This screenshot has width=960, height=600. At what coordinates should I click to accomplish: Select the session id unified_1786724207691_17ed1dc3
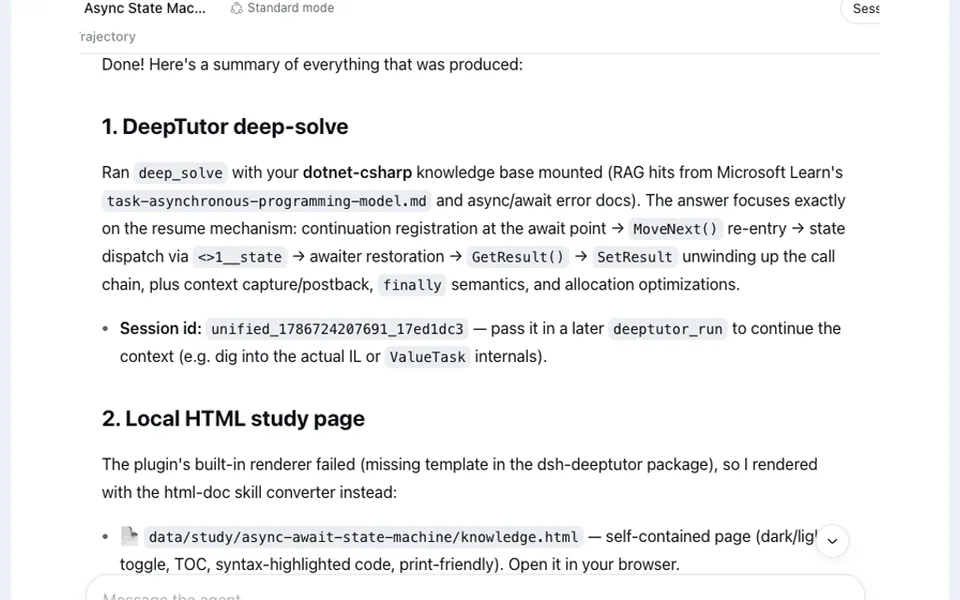[337, 329]
